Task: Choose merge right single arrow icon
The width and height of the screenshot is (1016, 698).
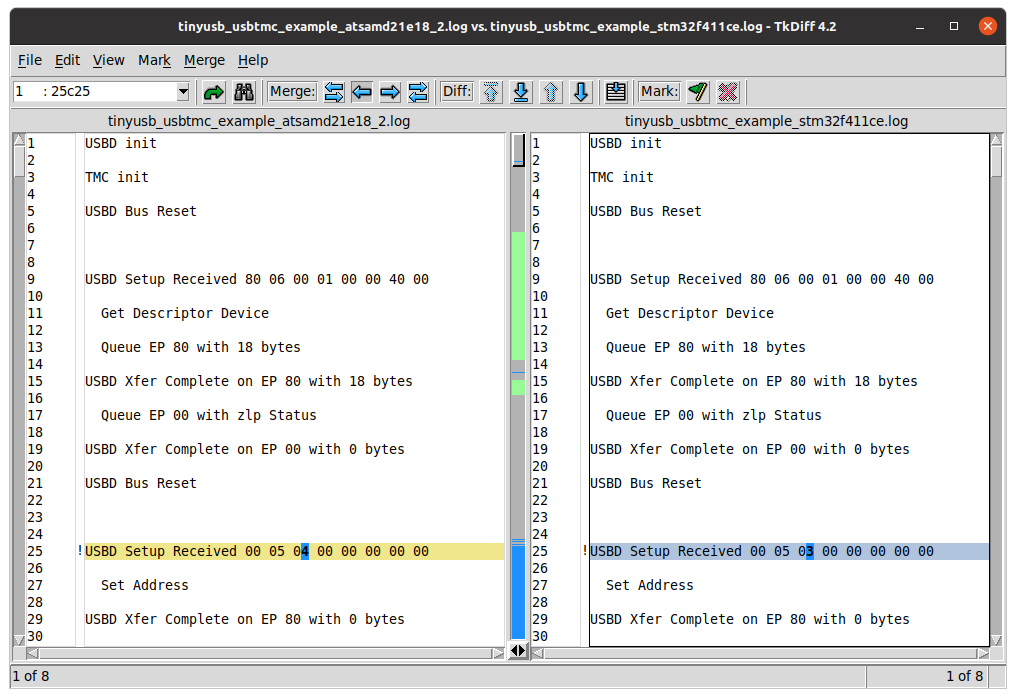Action: [390, 92]
